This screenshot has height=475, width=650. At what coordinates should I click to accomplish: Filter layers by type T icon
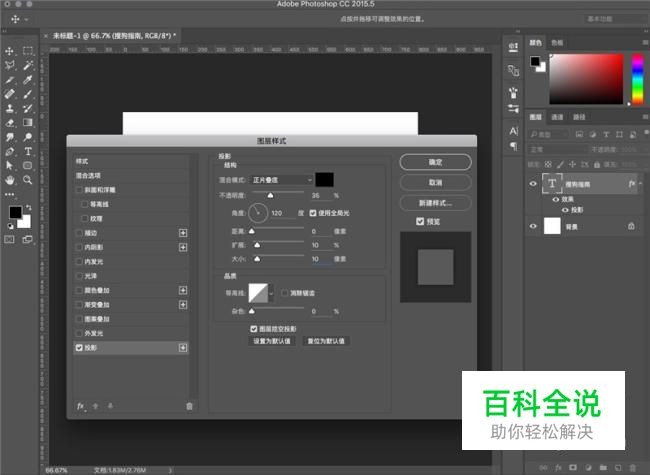coord(606,134)
